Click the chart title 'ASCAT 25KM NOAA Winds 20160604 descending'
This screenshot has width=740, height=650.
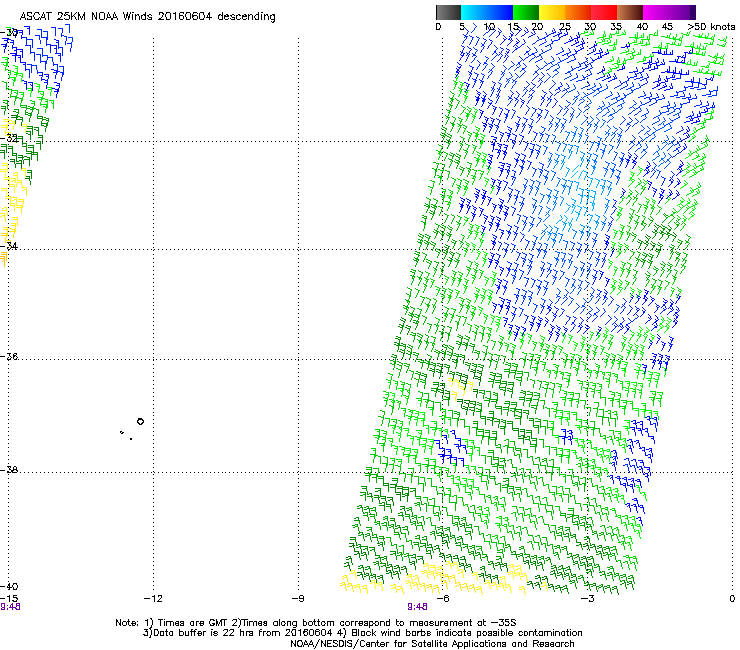pyautogui.click(x=147, y=16)
